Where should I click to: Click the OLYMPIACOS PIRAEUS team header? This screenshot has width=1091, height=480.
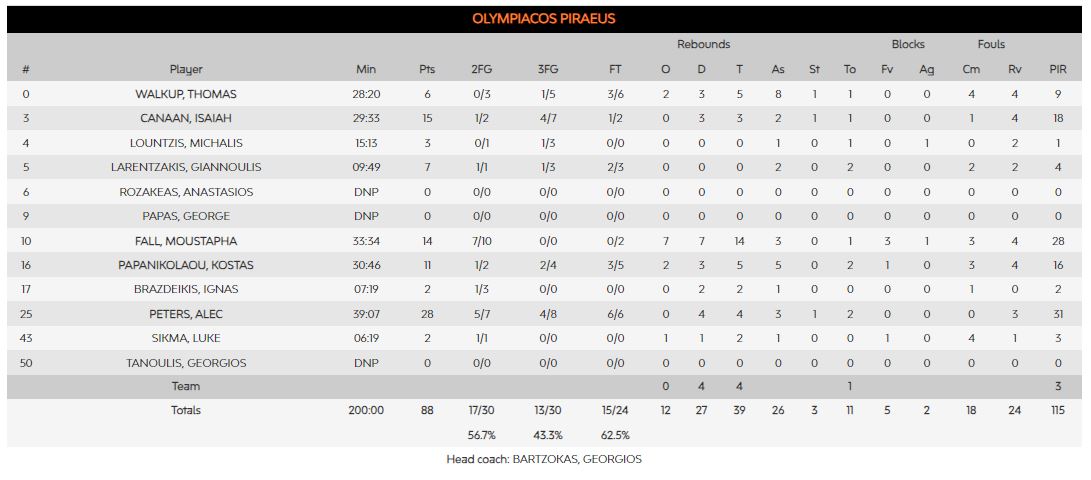click(x=544, y=18)
